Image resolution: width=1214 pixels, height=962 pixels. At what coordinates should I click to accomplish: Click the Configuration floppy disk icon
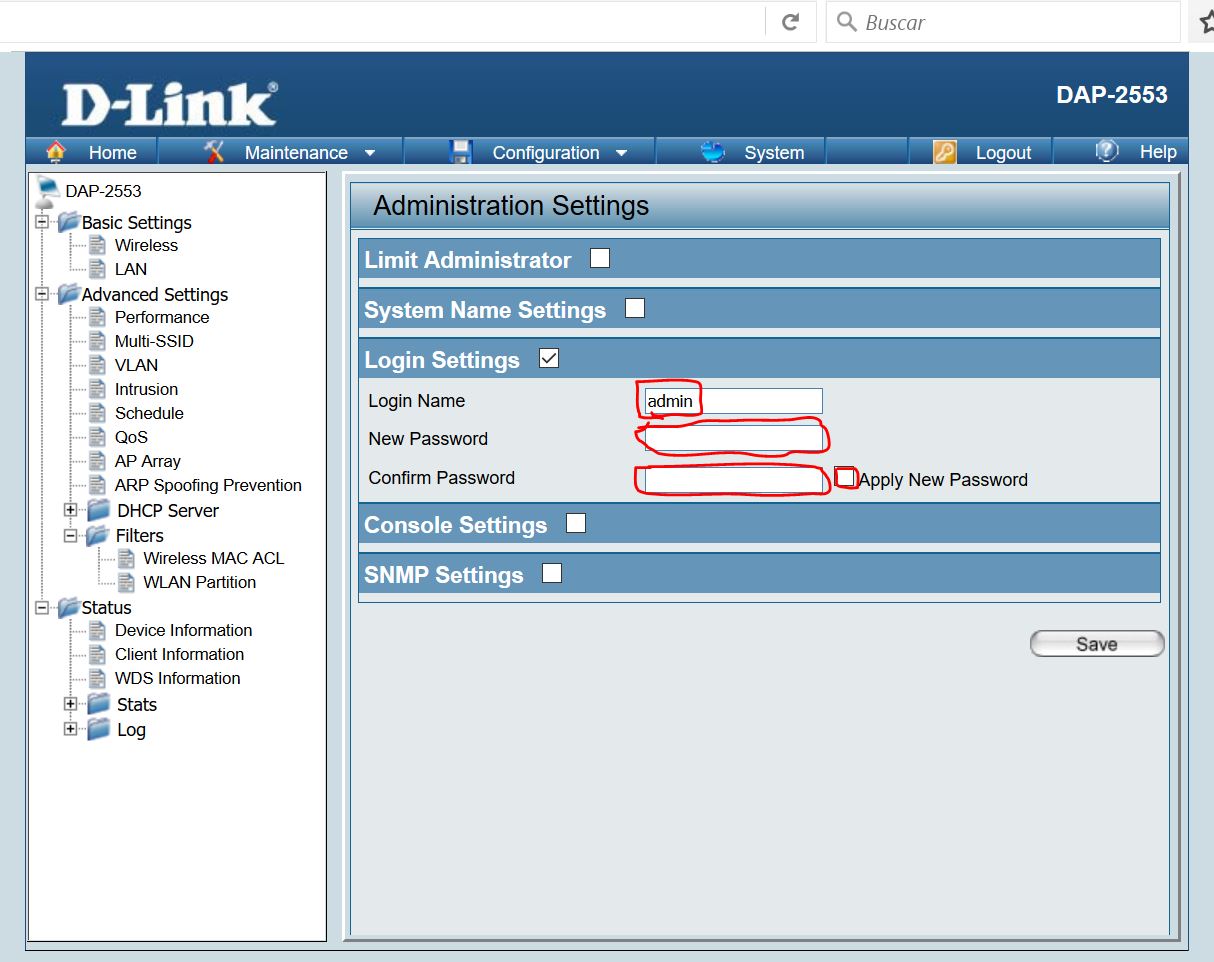461,151
